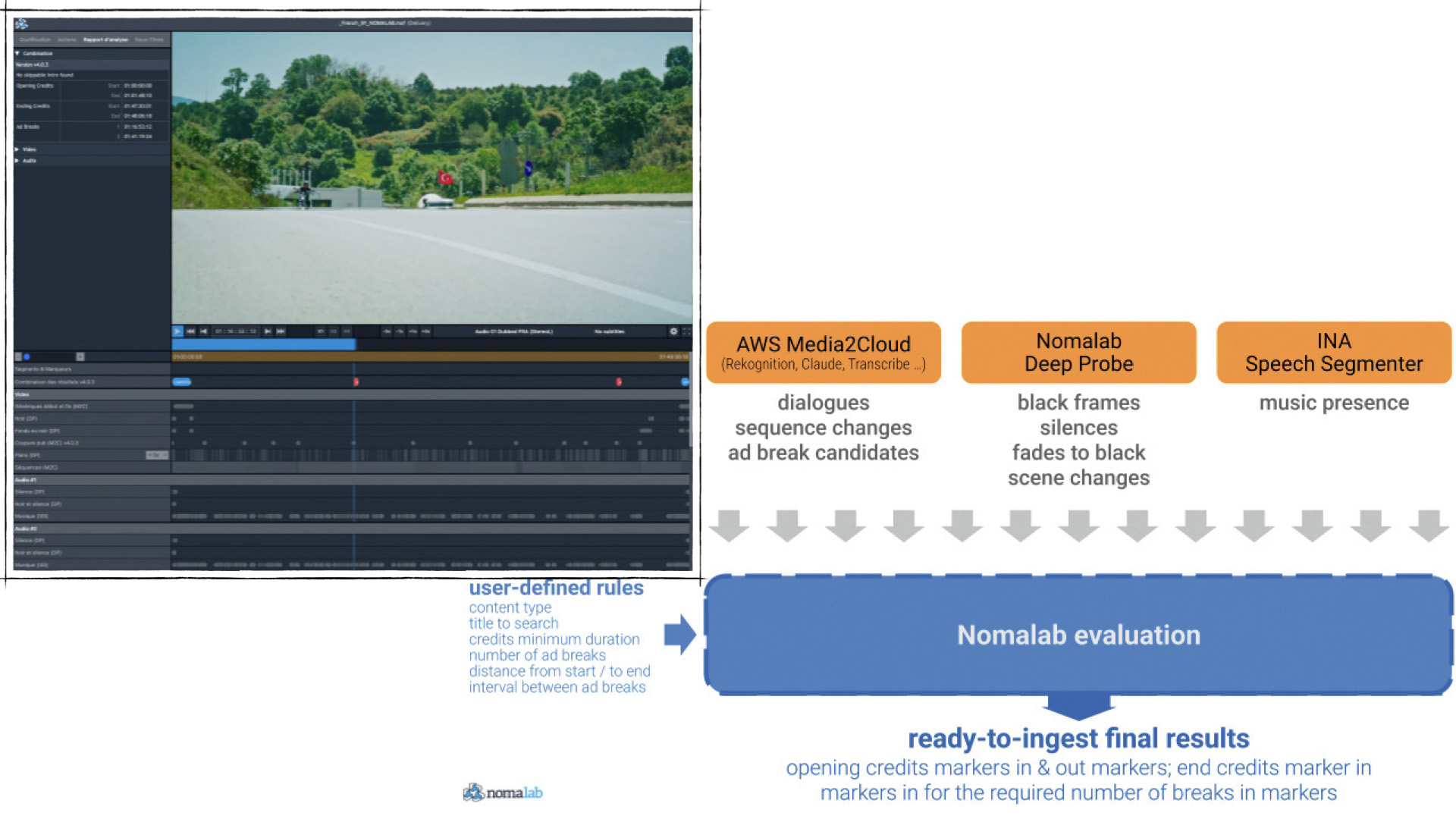Expand the Audio report section
The width and height of the screenshot is (1456, 819).
[17, 161]
